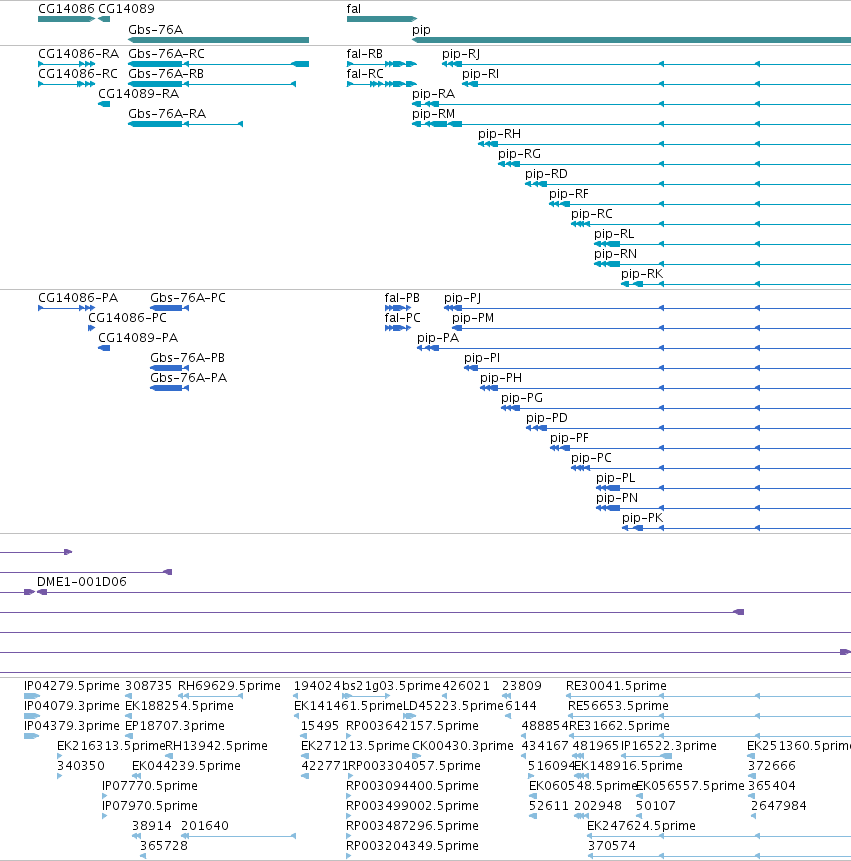Select the long teal pip gene bar
The height and width of the screenshot is (861, 851).
(x=631, y=40)
